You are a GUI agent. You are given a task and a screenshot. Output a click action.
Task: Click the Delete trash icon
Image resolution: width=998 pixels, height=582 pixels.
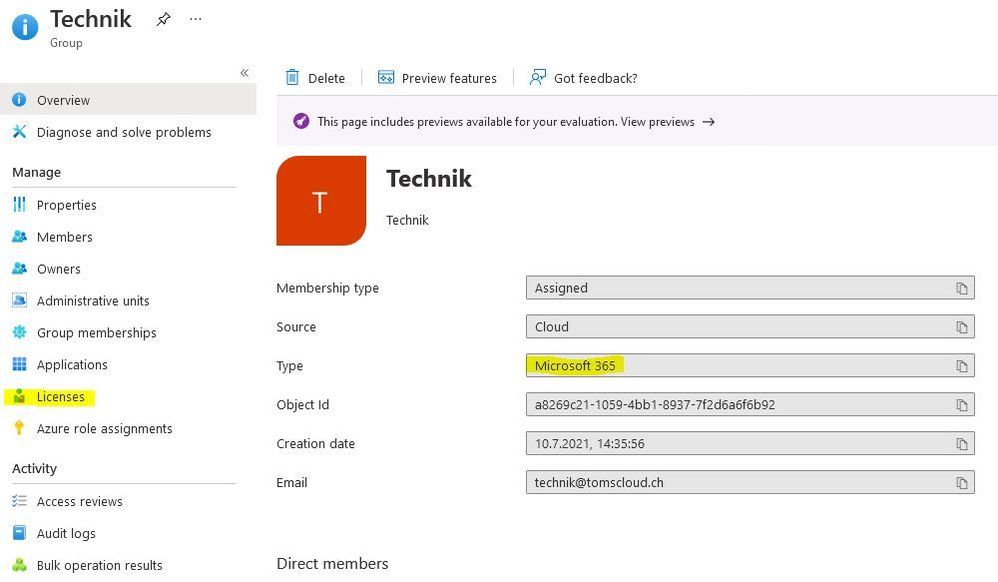292,78
